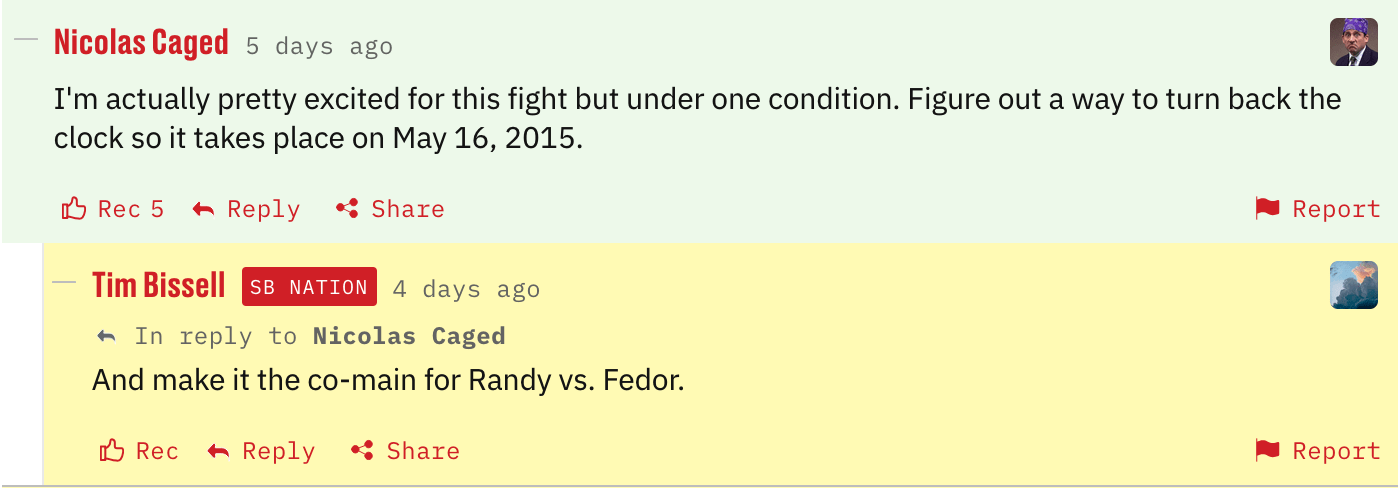Open Tim Bissell's profile from username
The width and height of the screenshot is (1398, 488).
[x=158, y=286]
